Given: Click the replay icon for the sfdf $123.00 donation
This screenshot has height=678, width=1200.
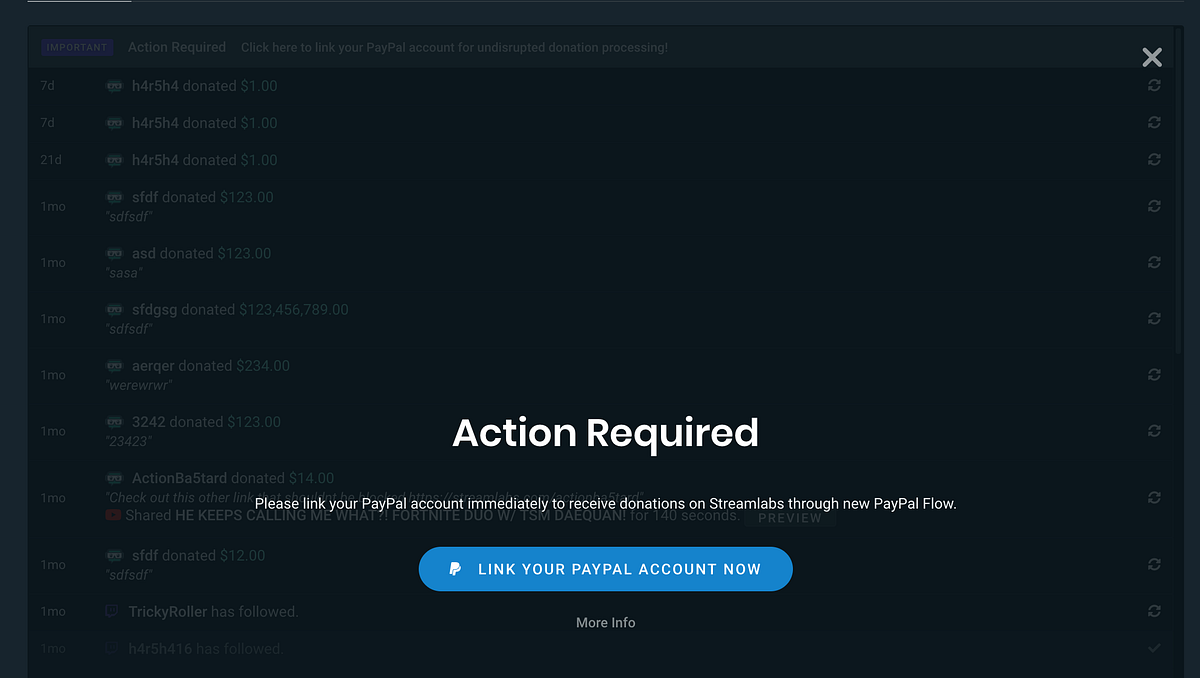Looking at the screenshot, I should click(1154, 206).
